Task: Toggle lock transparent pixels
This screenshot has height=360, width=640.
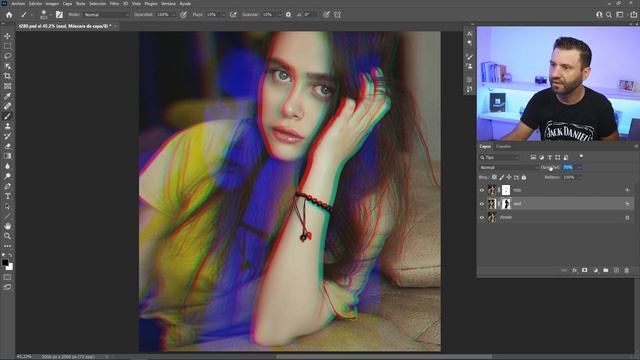Action: (x=494, y=177)
